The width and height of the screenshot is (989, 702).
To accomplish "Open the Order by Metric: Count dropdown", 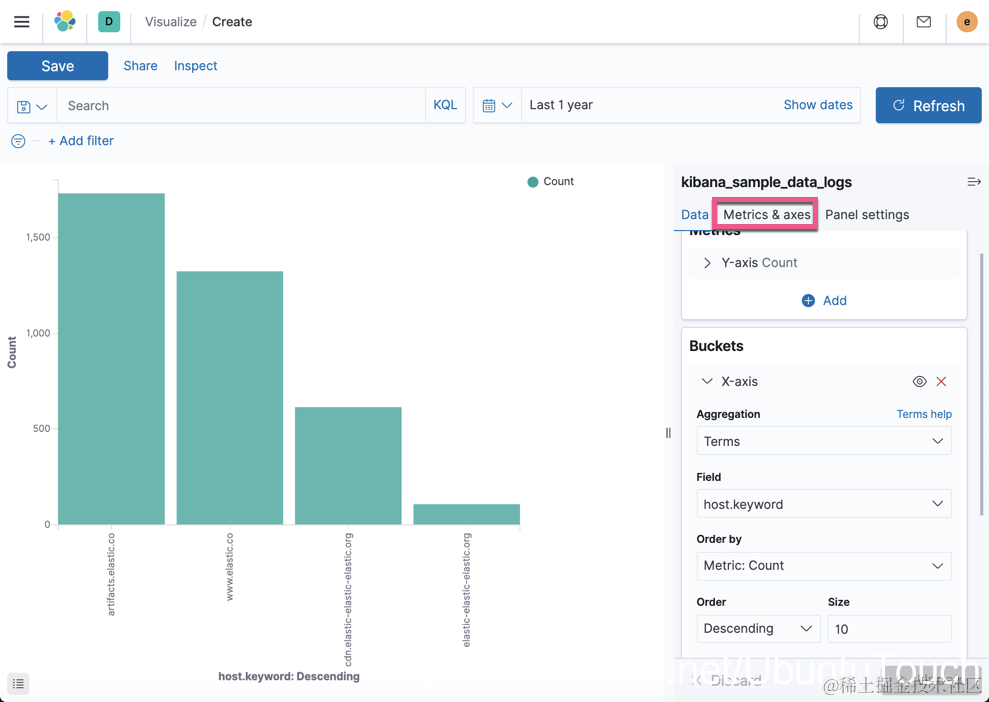I will (824, 566).
